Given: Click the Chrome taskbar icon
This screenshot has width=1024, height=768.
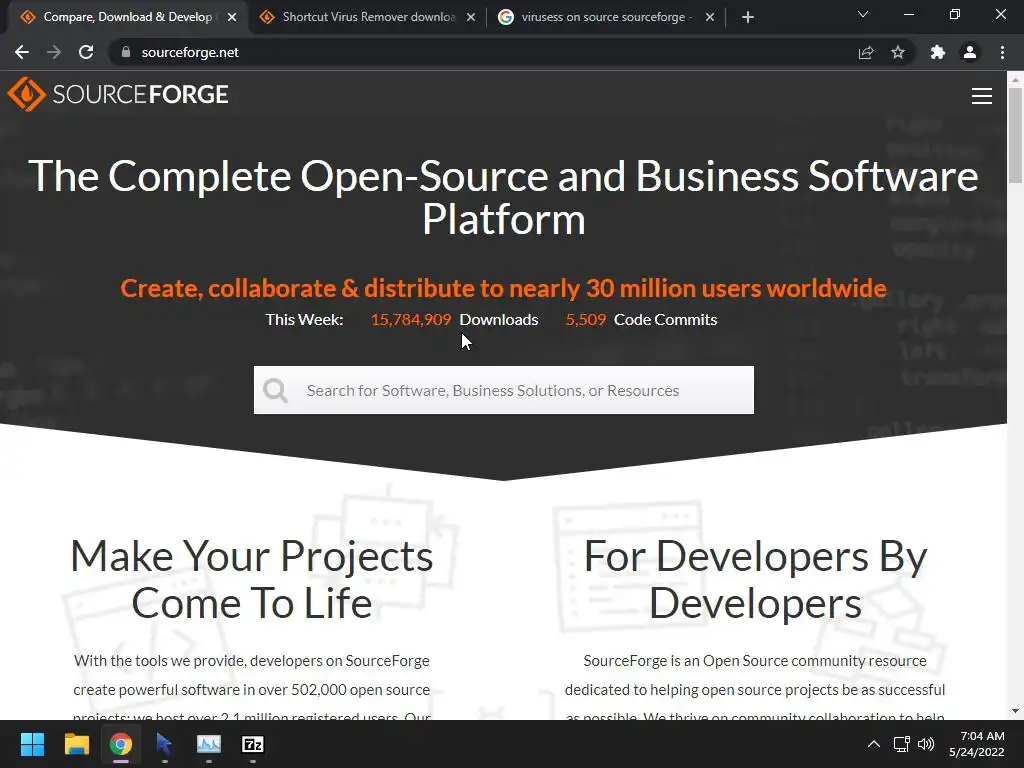Looking at the screenshot, I should [x=121, y=744].
